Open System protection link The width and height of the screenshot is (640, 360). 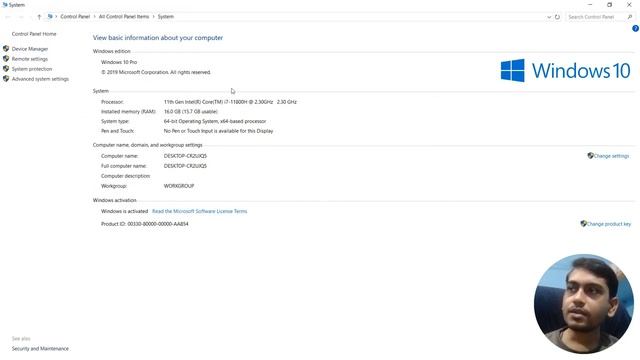[32, 69]
